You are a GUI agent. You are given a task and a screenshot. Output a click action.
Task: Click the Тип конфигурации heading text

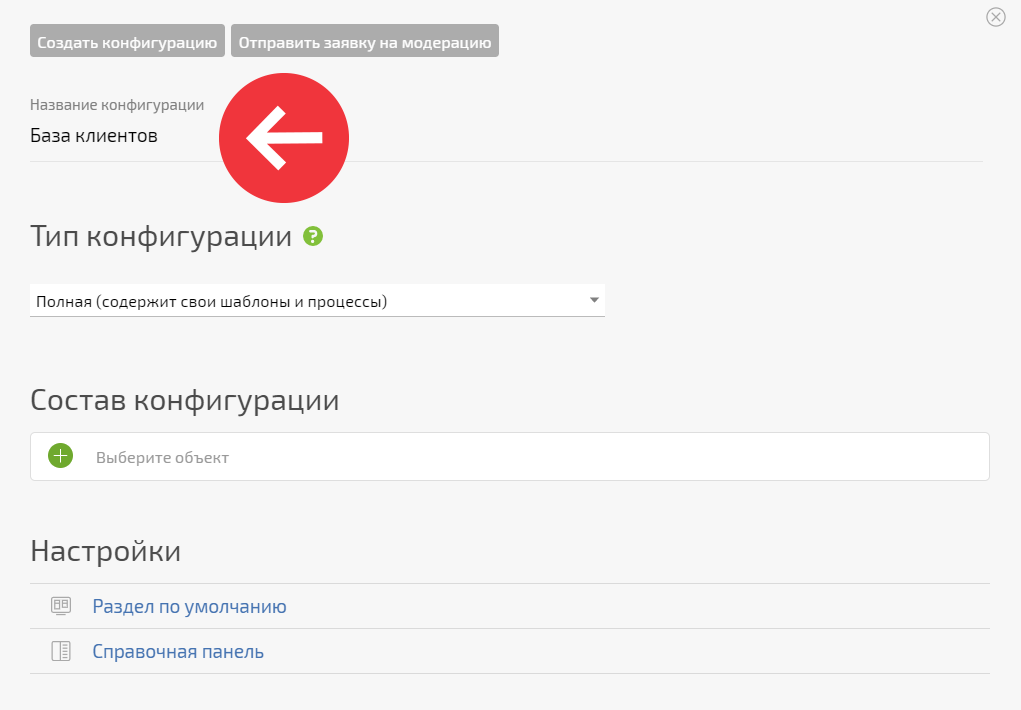[161, 236]
